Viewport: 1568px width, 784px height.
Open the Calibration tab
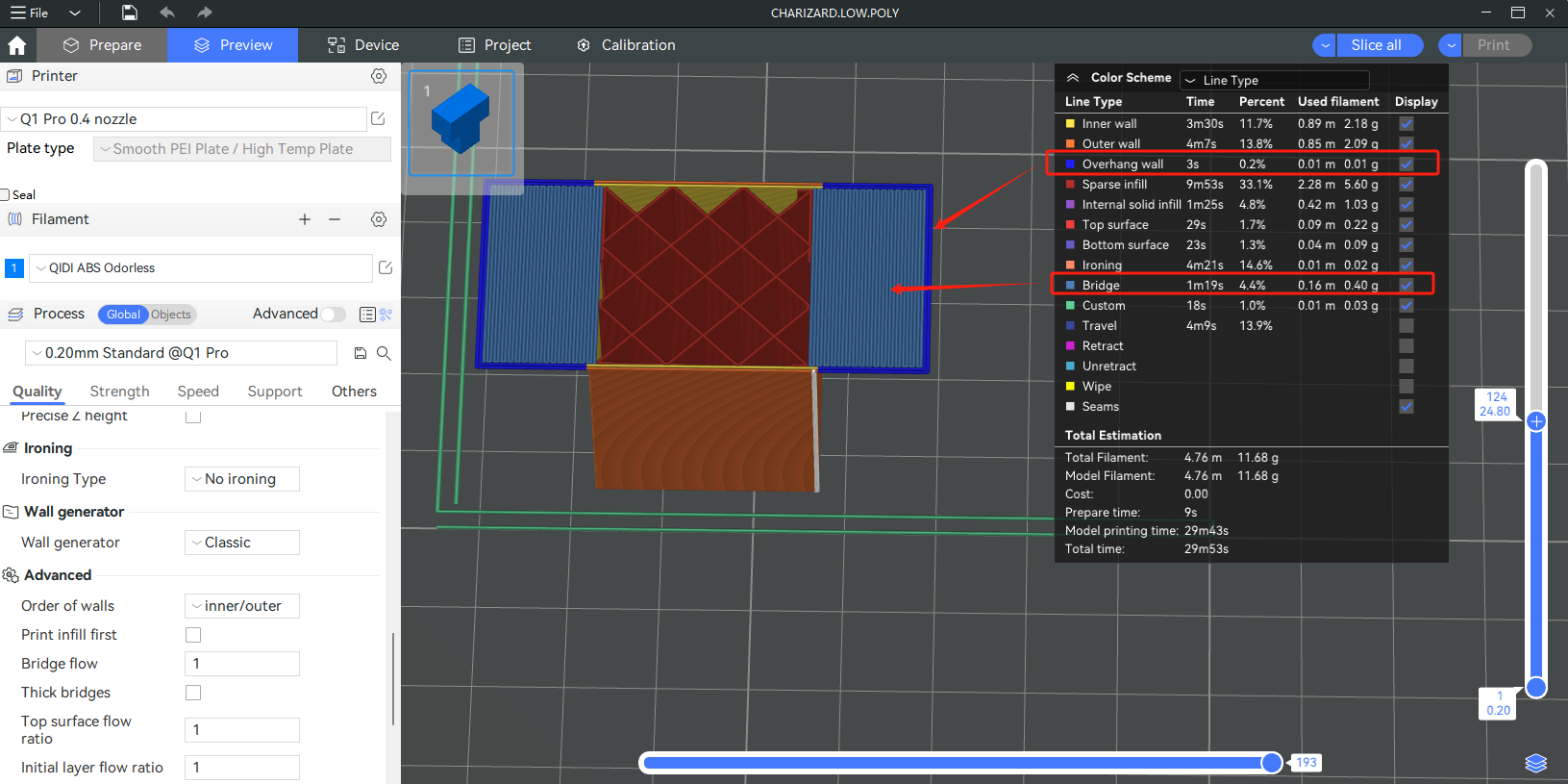click(626, 45)
